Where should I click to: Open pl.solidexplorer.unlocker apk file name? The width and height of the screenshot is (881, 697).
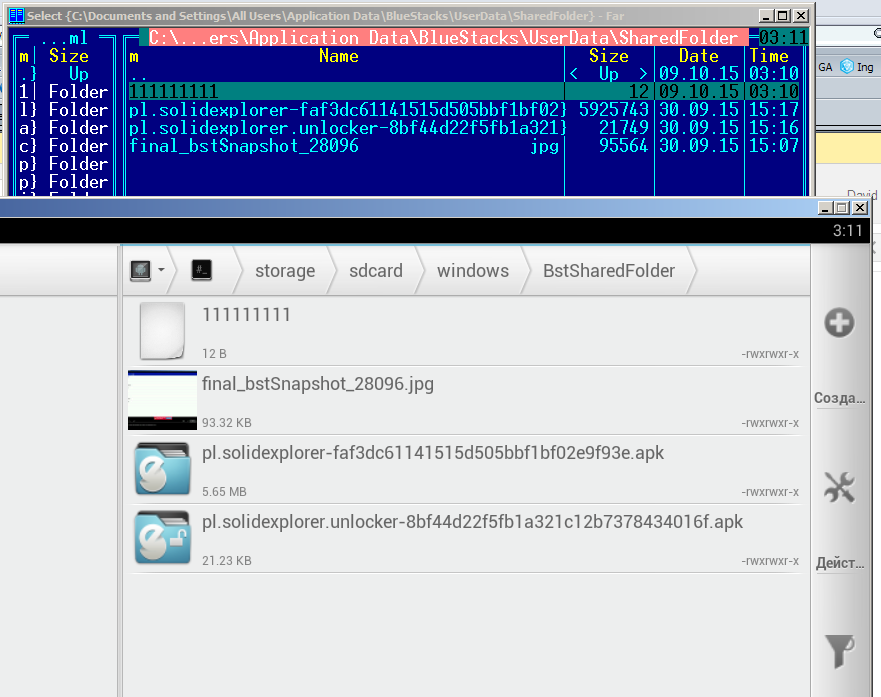(x=472, y=522)
